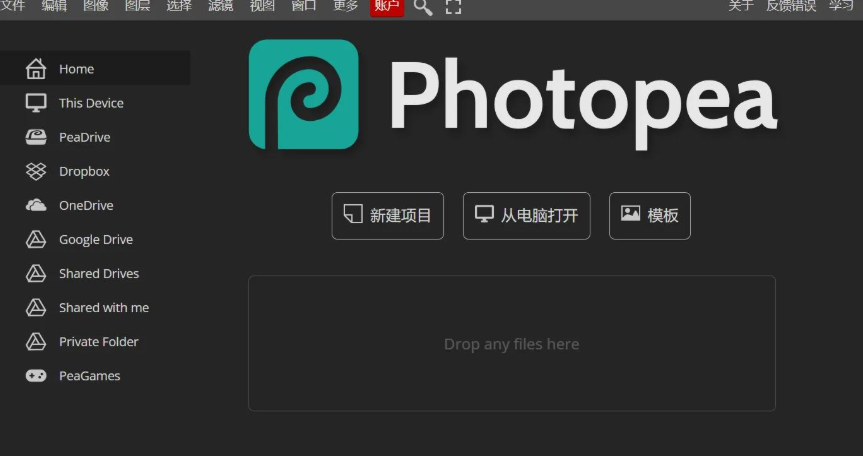Open the 窗口 menu
Viewport: 863px width, 456px height.
coord(304,6)
